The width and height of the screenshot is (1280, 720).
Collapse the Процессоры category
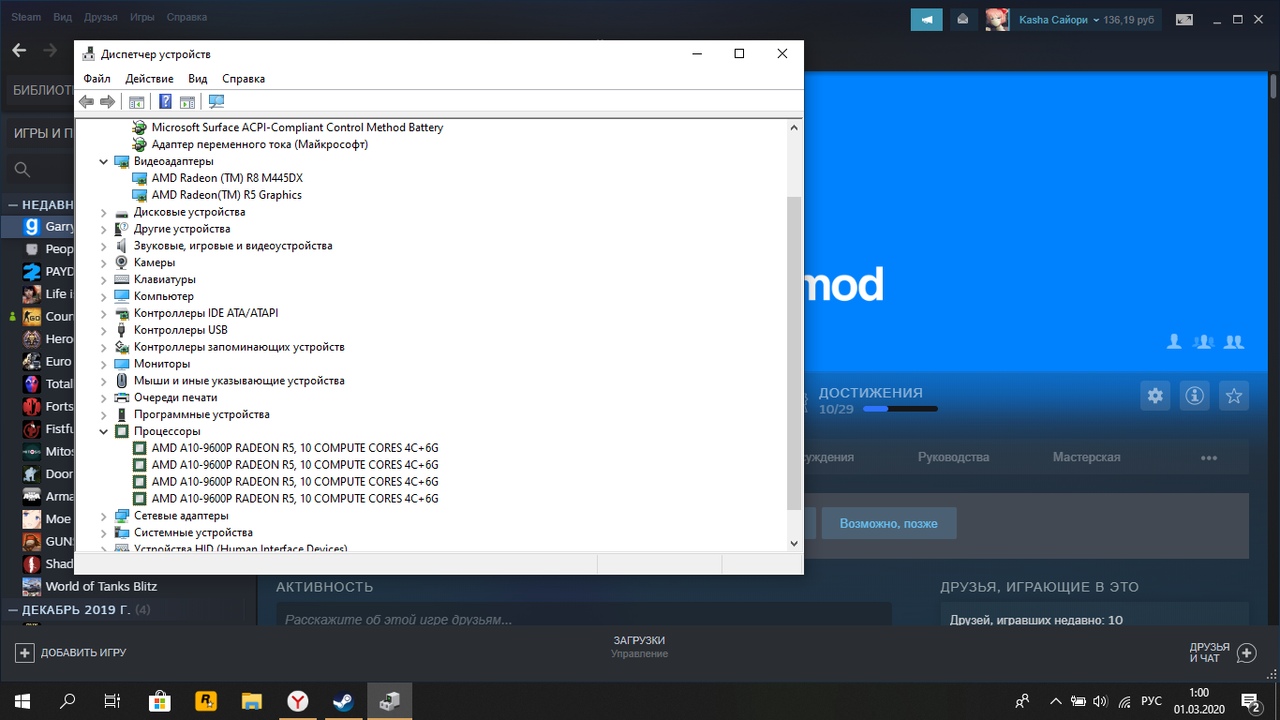click(x=103, y=431)
